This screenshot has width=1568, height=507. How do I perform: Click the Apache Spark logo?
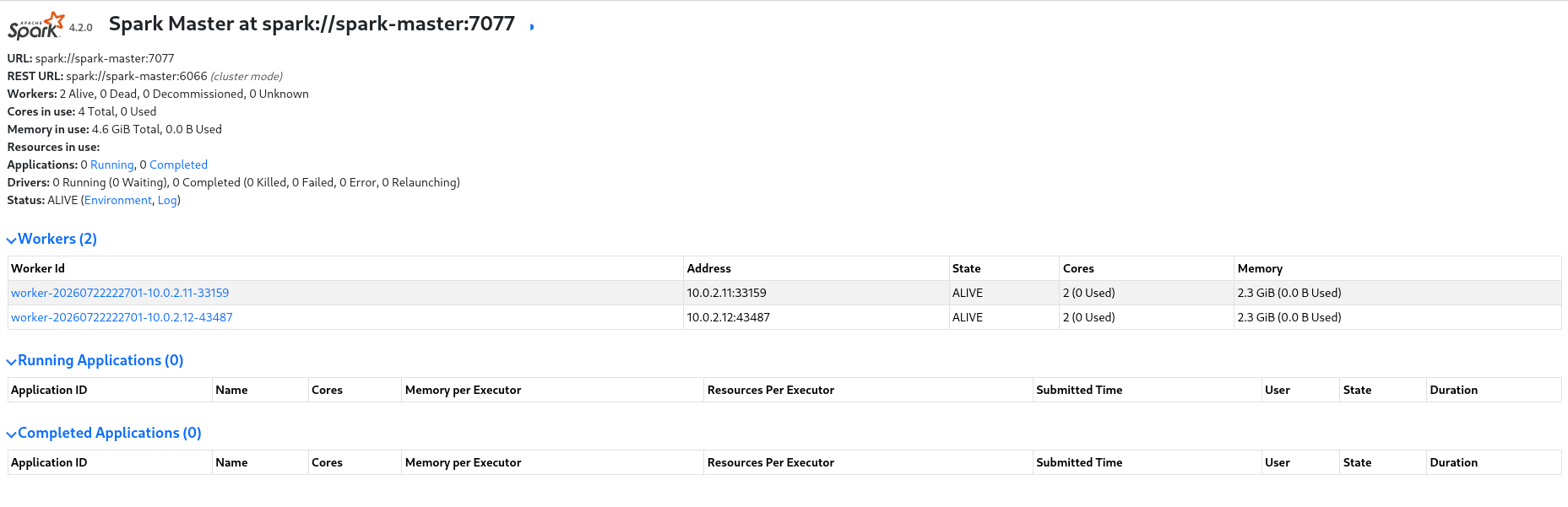pyautogui.click(x=35, y=25)
